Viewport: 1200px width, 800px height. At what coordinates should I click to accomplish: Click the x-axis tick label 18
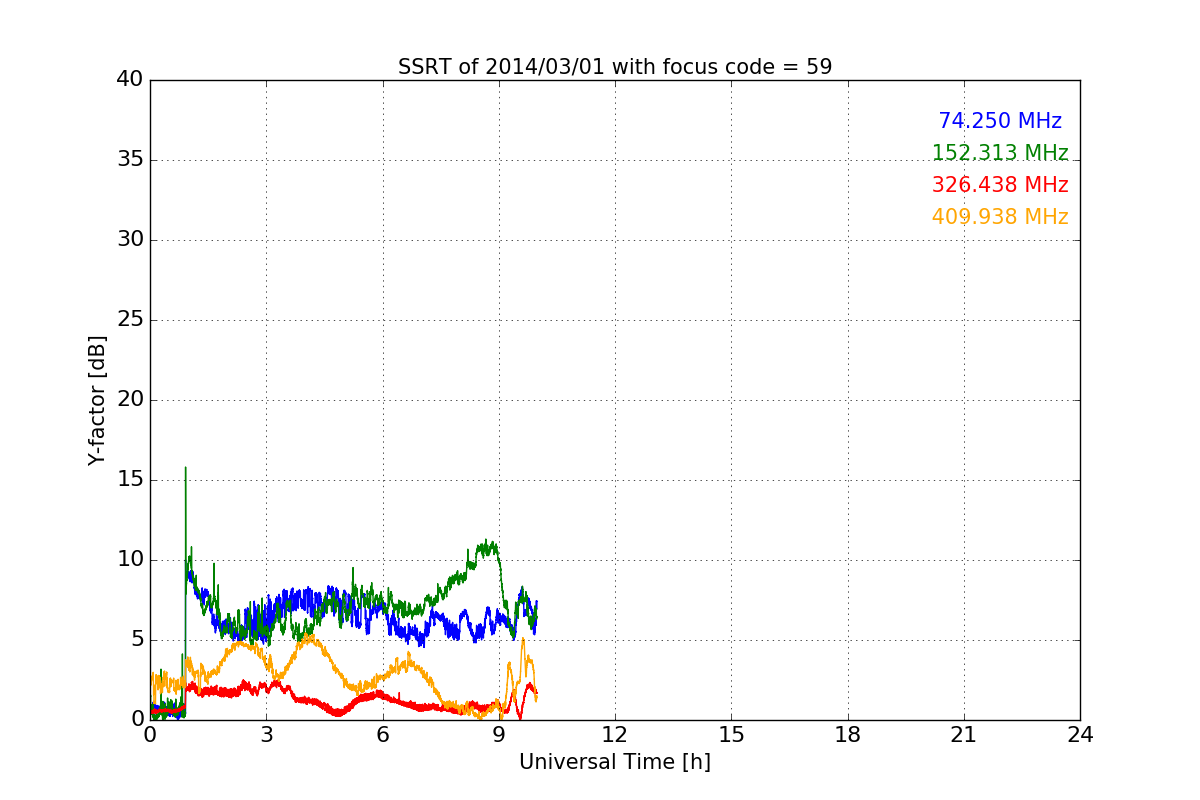[x=848, y=735]
